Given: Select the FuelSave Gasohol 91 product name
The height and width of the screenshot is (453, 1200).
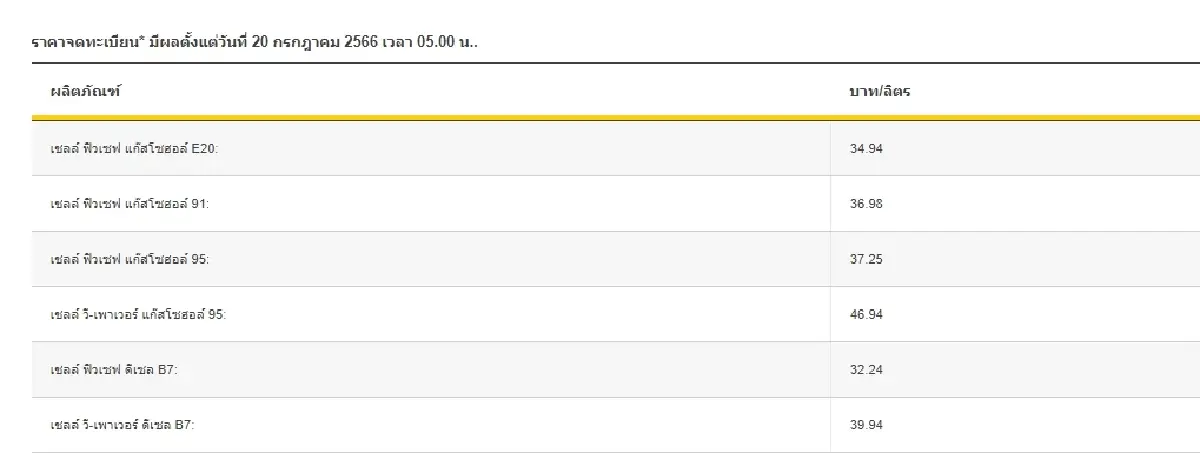Looking at the screenshot, I should point(129,204).
